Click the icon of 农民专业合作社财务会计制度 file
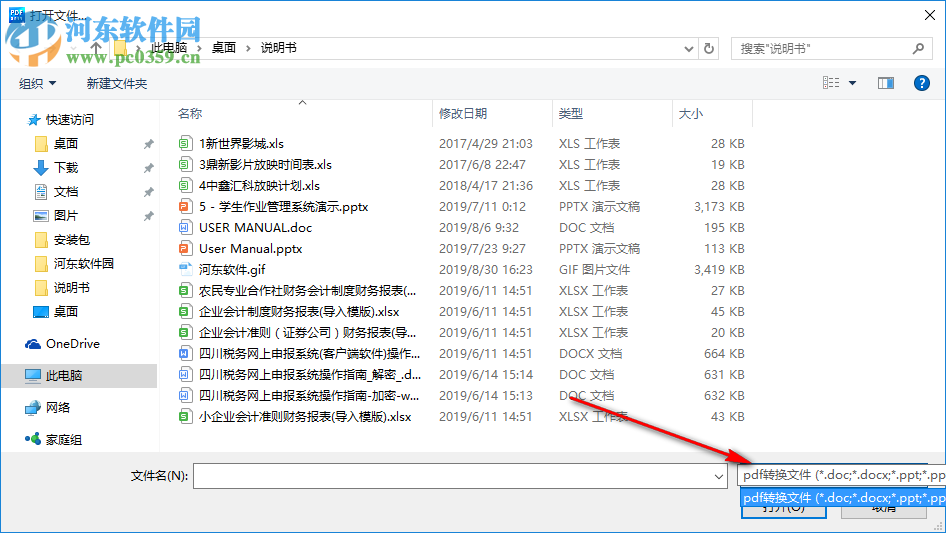This screenshot has height=533, width=946. [185, 290]
